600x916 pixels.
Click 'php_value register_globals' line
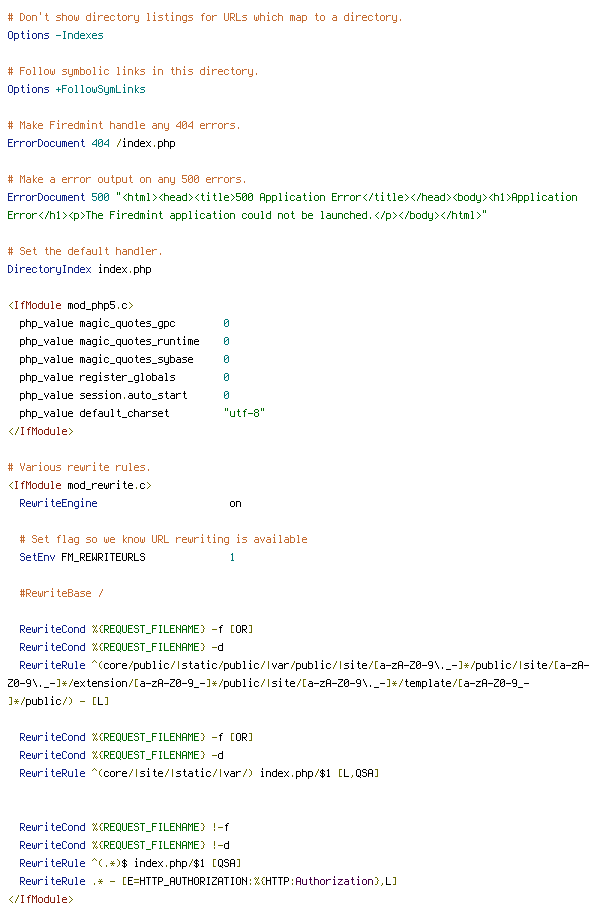coord(124,377)
